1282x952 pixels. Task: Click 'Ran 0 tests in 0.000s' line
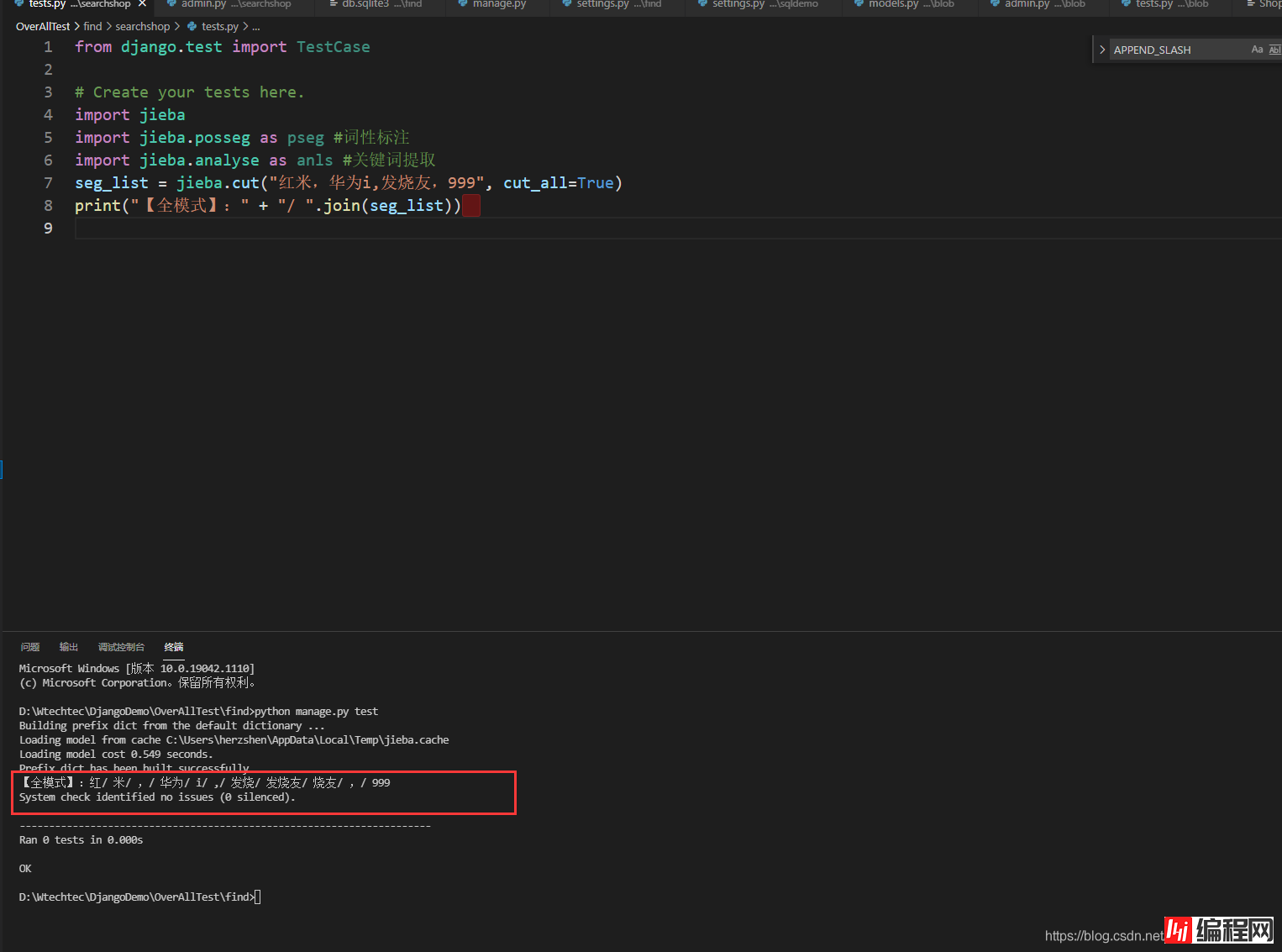(x=81, y=839)
